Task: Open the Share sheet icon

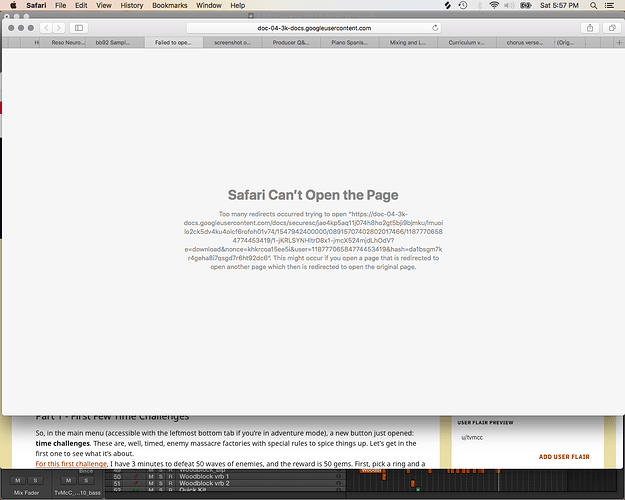Action: click(590, 28)
